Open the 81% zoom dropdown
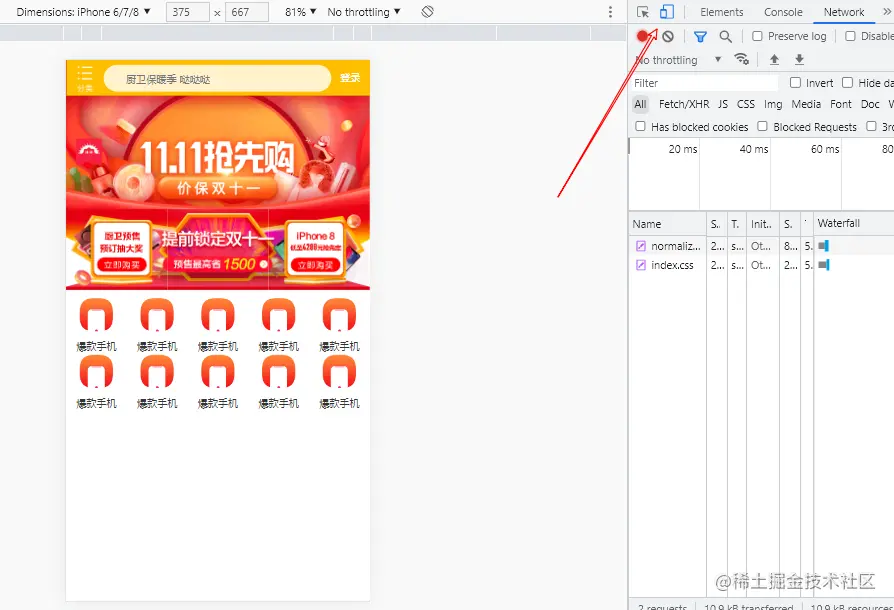The width and height of the screenshot is (894, 610). tap(300, 12)
